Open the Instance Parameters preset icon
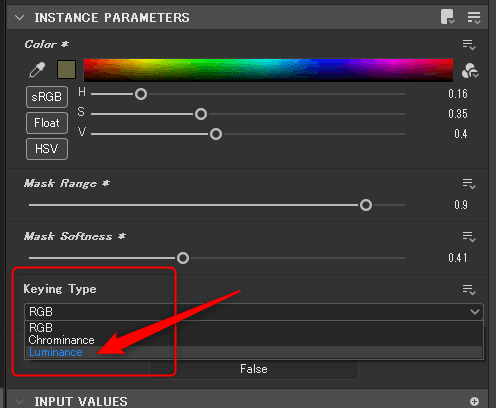 [448, 17]
